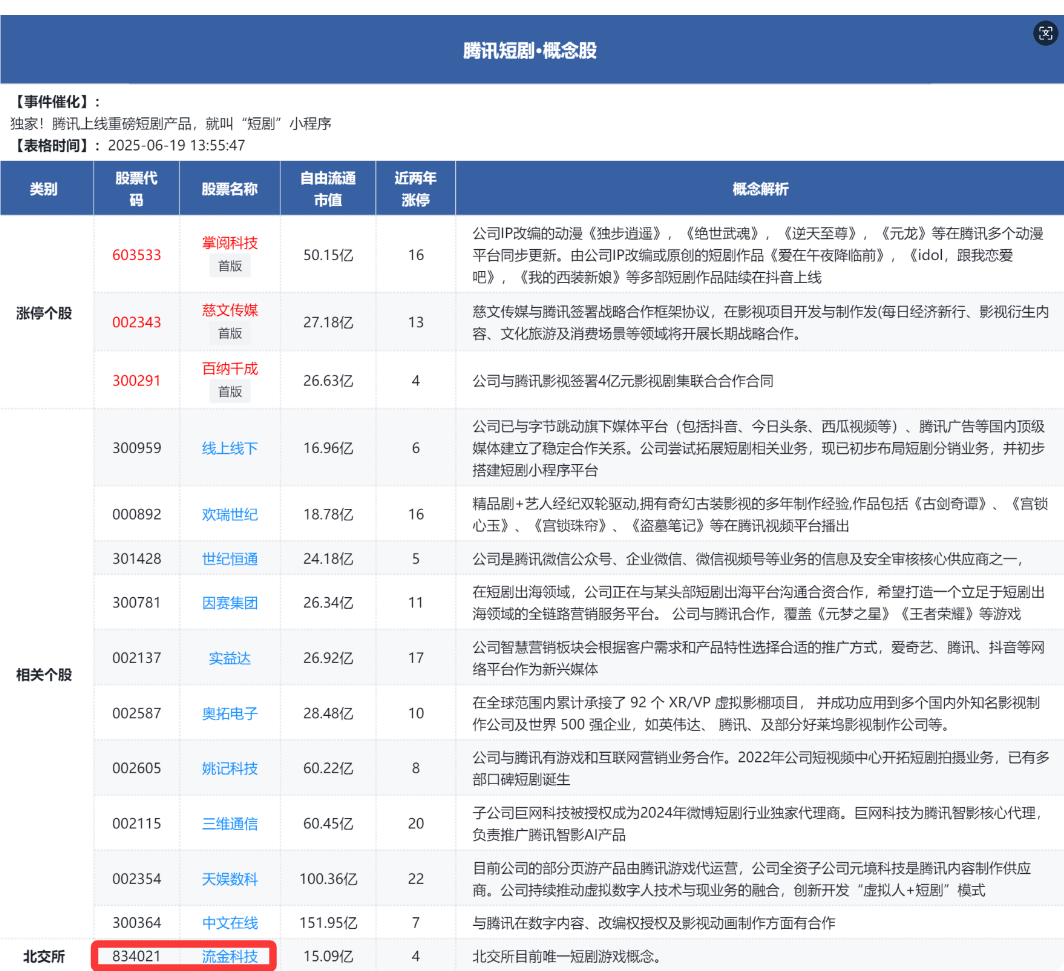This screenshot has height=971, width=1064.
Task: Click the table timestamp 2025-06-19 13:55:47
Action: 176,145
